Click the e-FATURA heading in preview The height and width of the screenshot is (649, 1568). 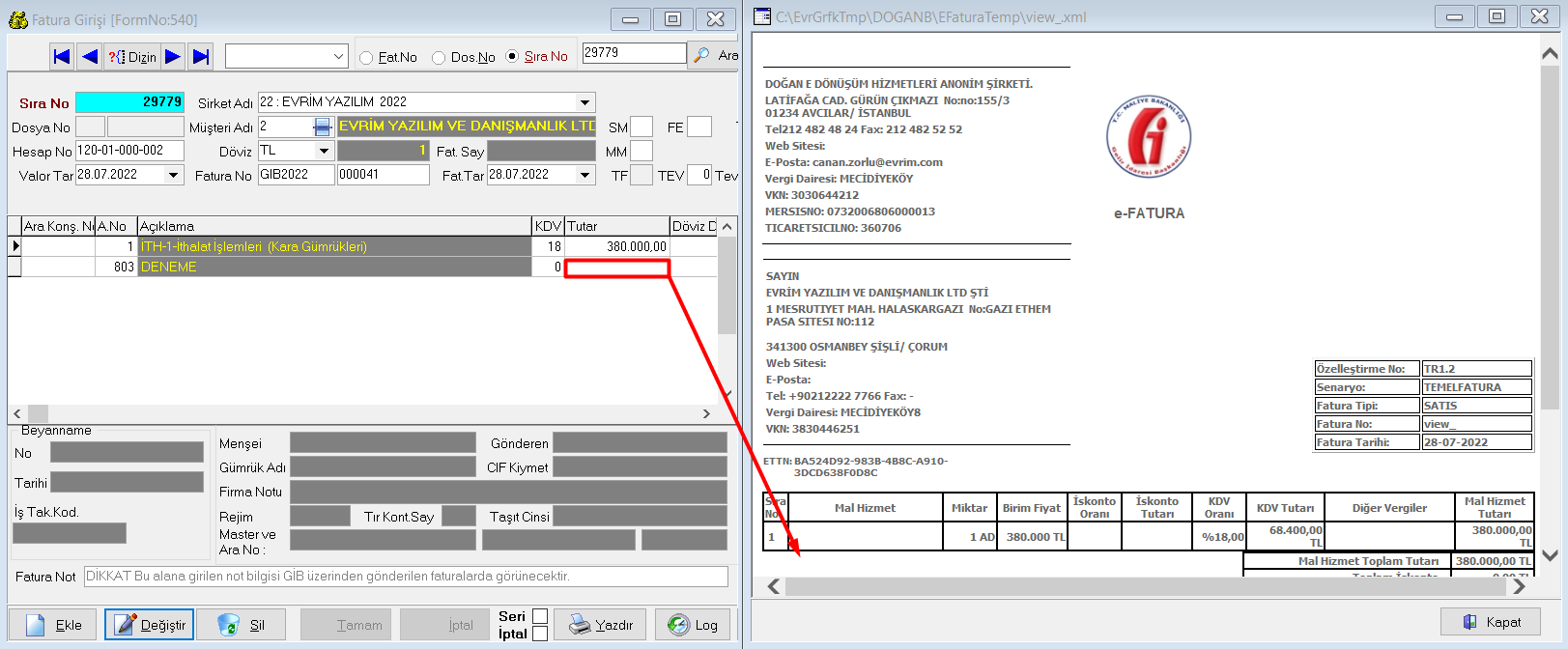pyautogui.click(x=1149, y=213)
